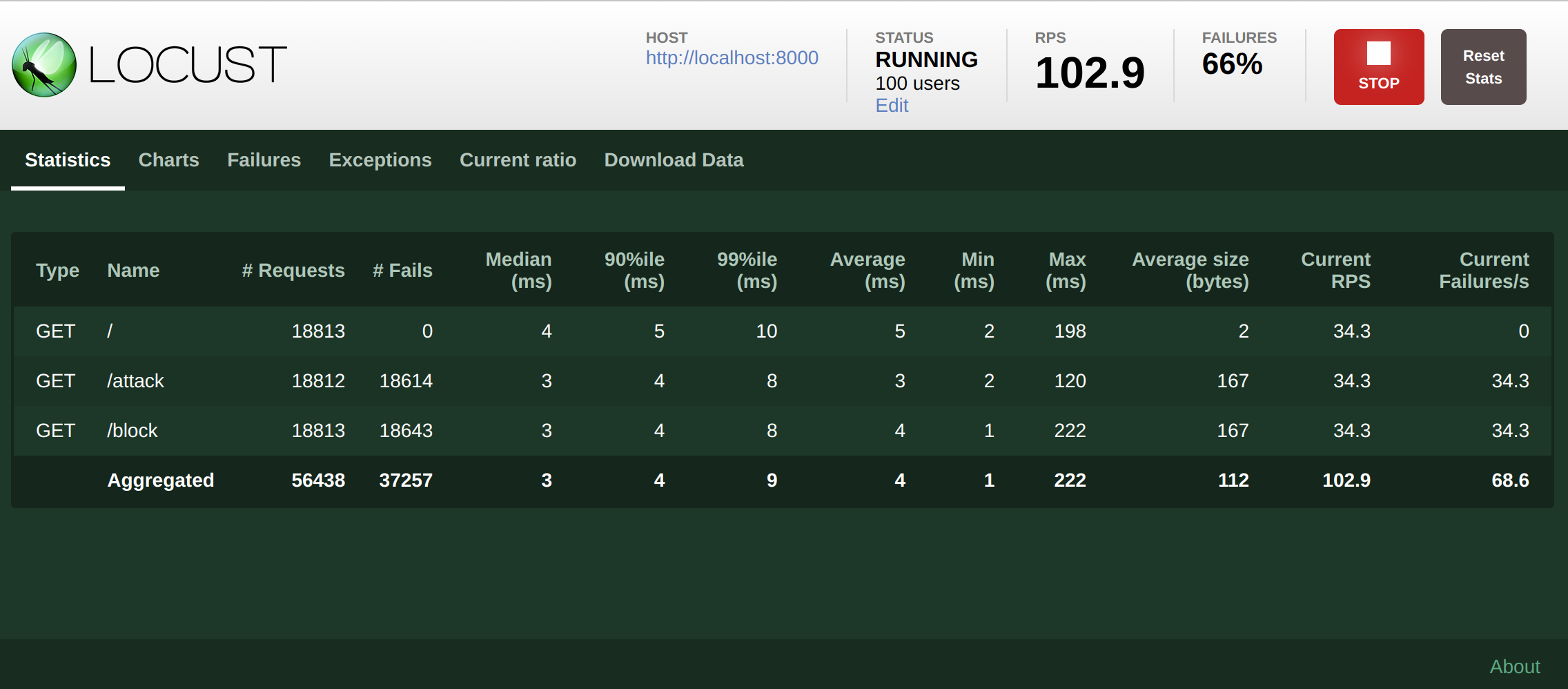The width and height of the screenshot is (1568, 689).
Task: Click the 68.6 aggregated failures/s value
Action: [1510, 481]
